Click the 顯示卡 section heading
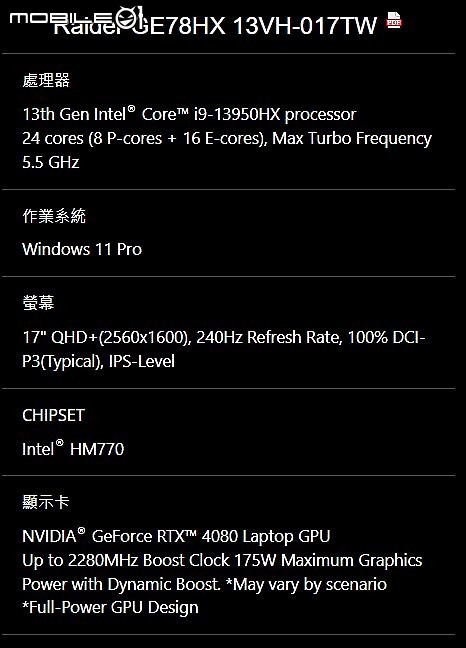The width and height of the screenshot is (466, 648). tap(46, 502)
